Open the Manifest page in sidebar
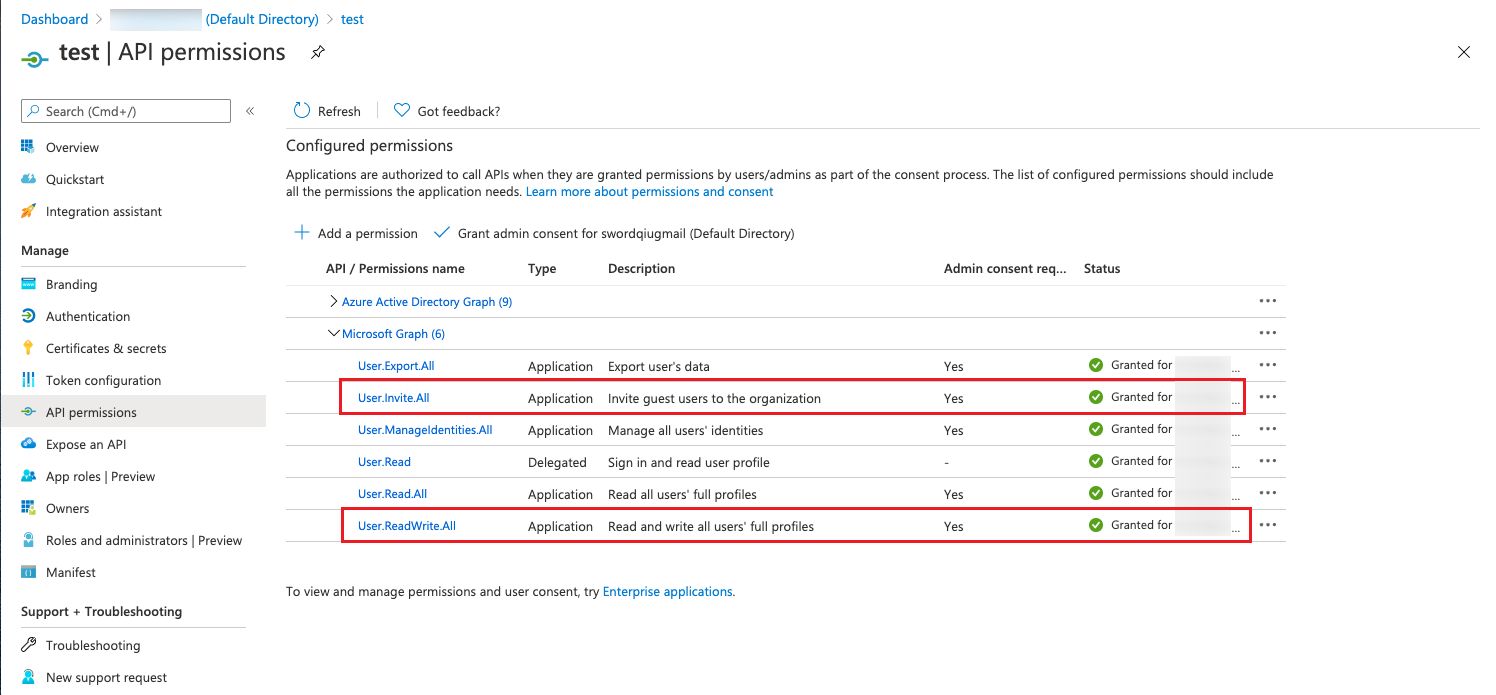Image resolution: width=1496 pixels, height=695 pixels. point(71,572)
